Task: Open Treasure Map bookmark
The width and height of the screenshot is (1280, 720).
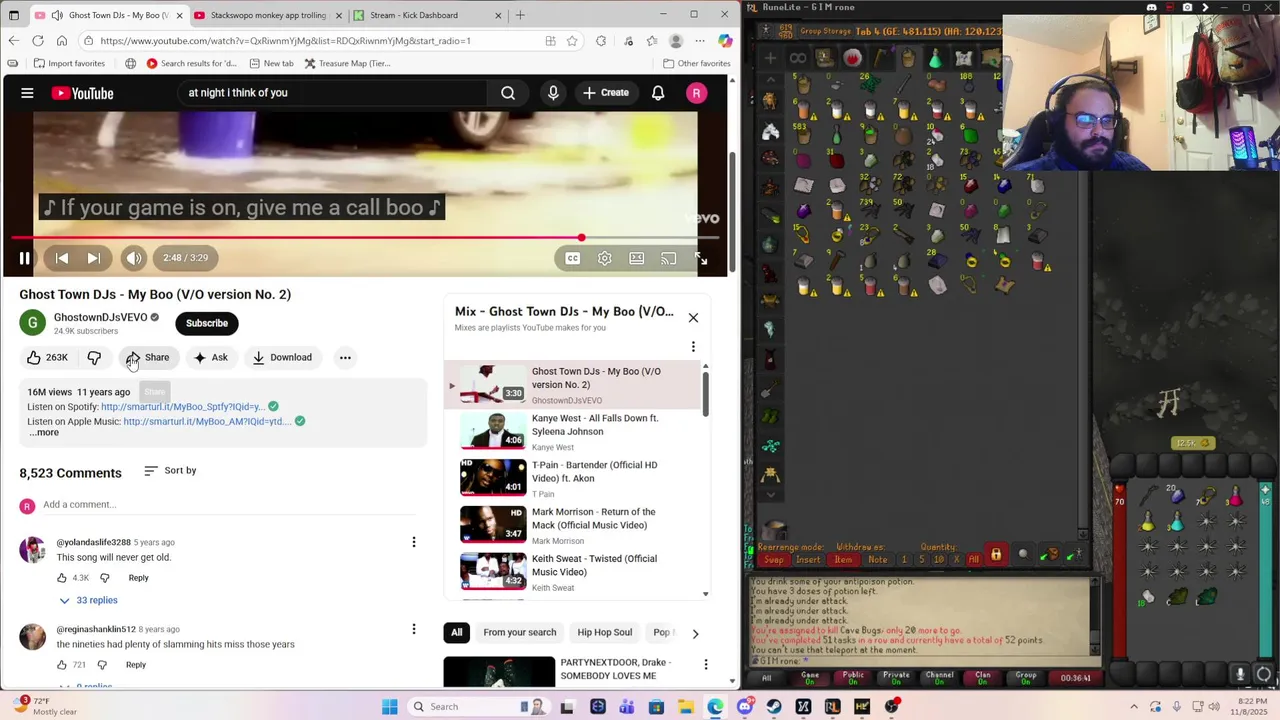Action: coord(347,63)
